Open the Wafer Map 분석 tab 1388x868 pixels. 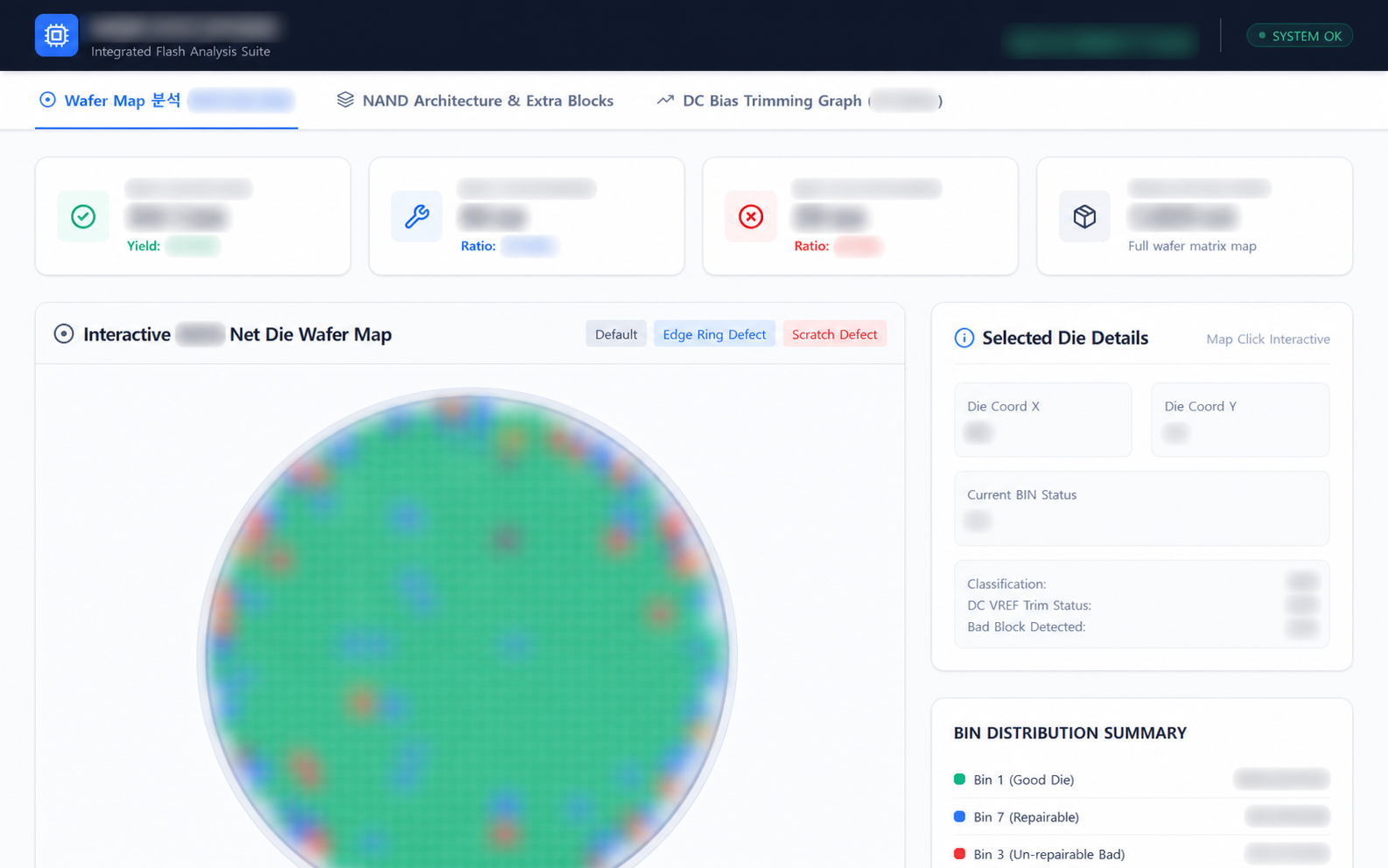166,101
